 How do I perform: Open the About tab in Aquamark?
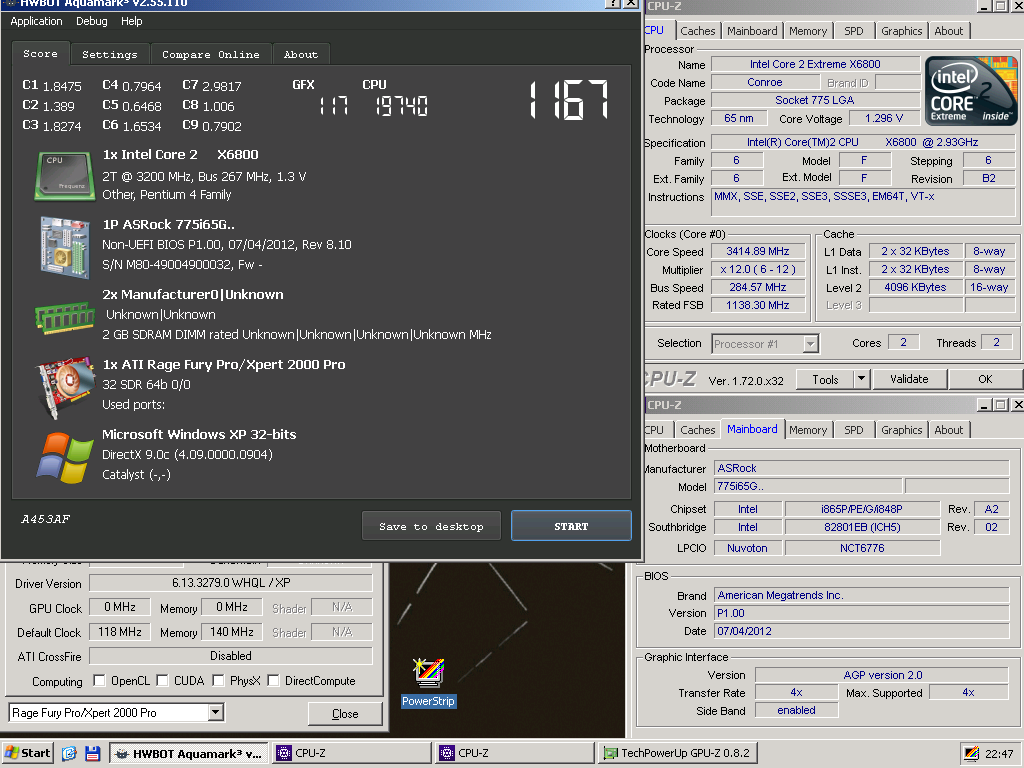(x=300, y=54)
